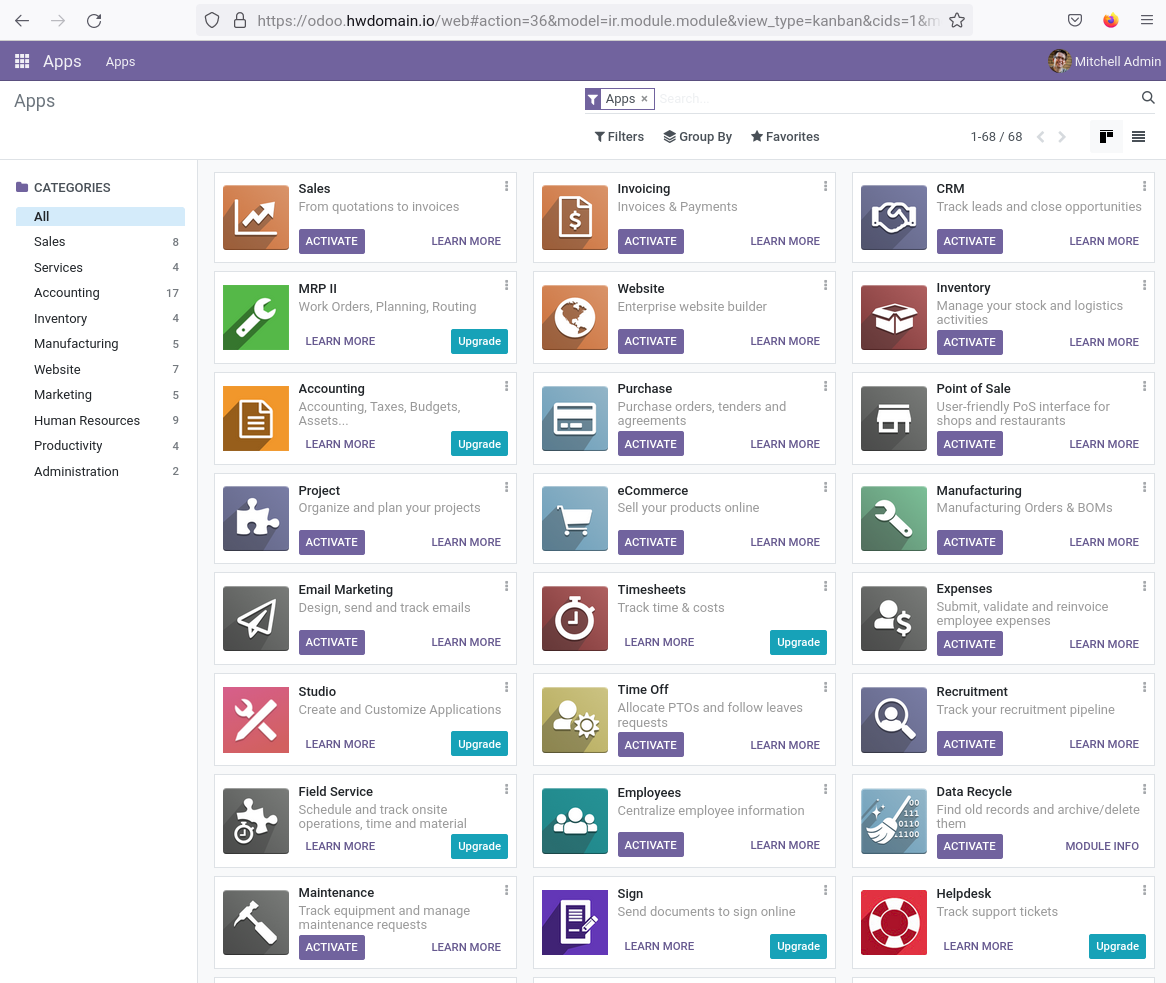1166x983 pixels.
Task: Click the browser URL address bar
Action: coord(598,21)
